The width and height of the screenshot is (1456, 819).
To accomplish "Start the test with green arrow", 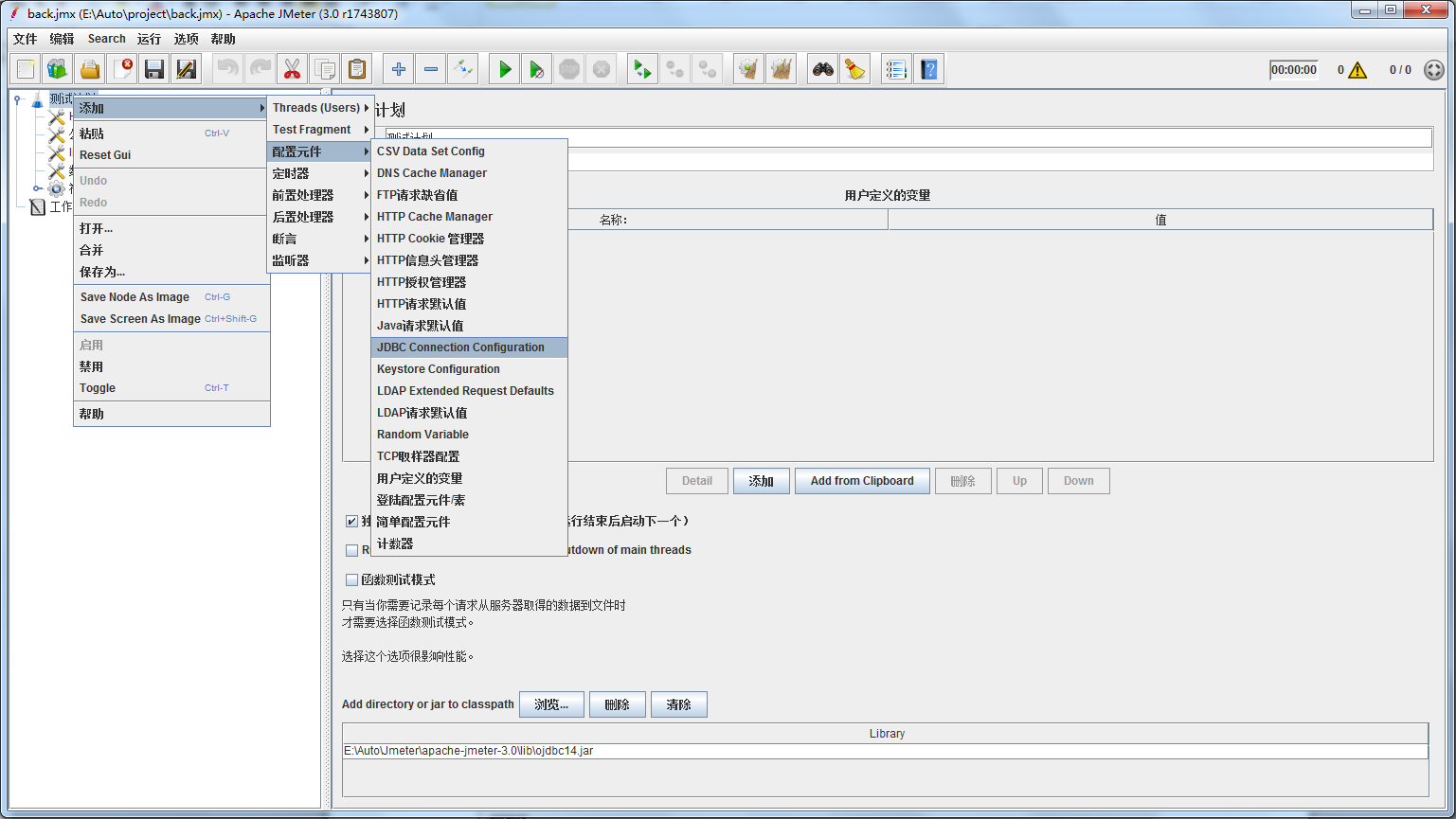I will 505,69.
